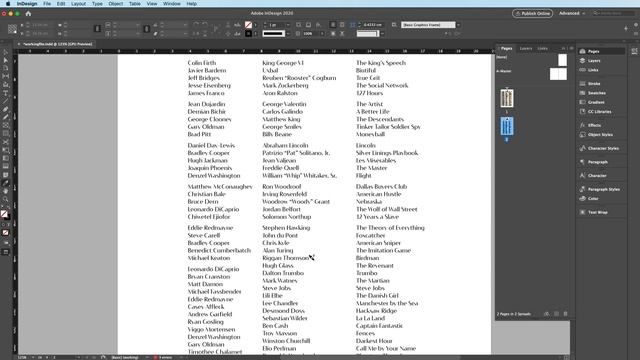The image size is (640, 360).
Task: Open the Help menu
Action: pos(191,4)
